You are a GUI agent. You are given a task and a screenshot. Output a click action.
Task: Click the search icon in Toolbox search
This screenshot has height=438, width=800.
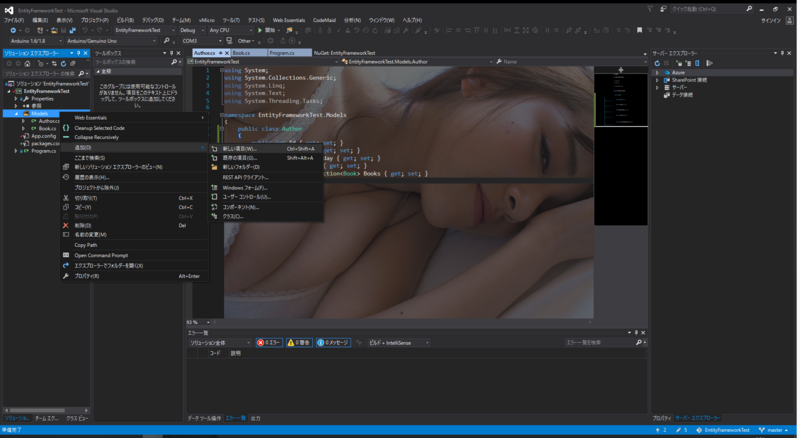click(174, 62)
